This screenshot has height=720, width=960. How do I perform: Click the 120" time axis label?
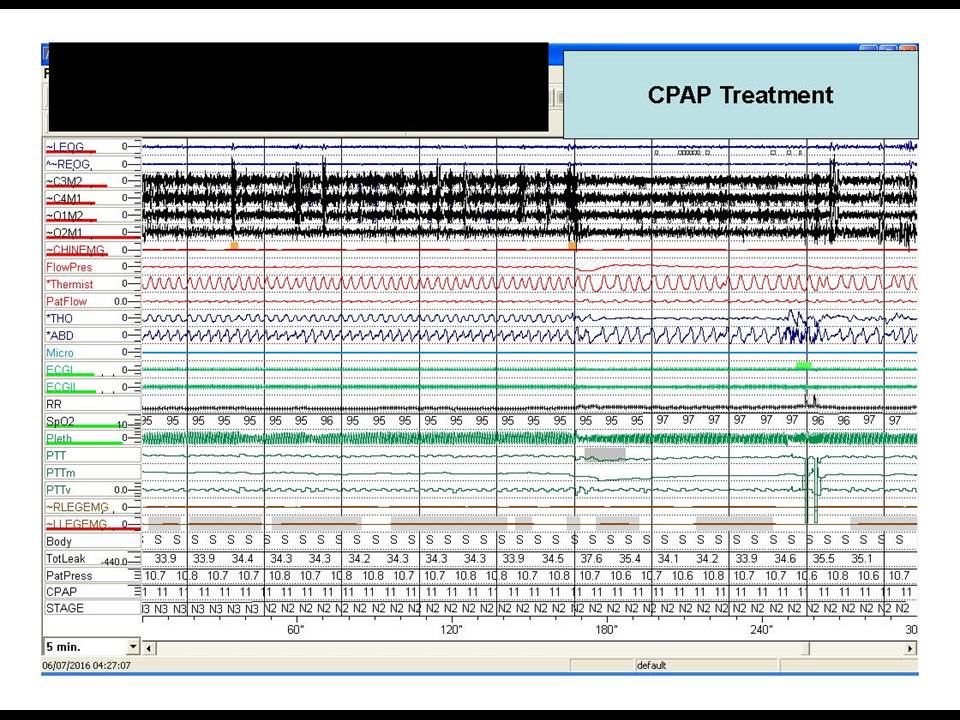pos(451,629)
